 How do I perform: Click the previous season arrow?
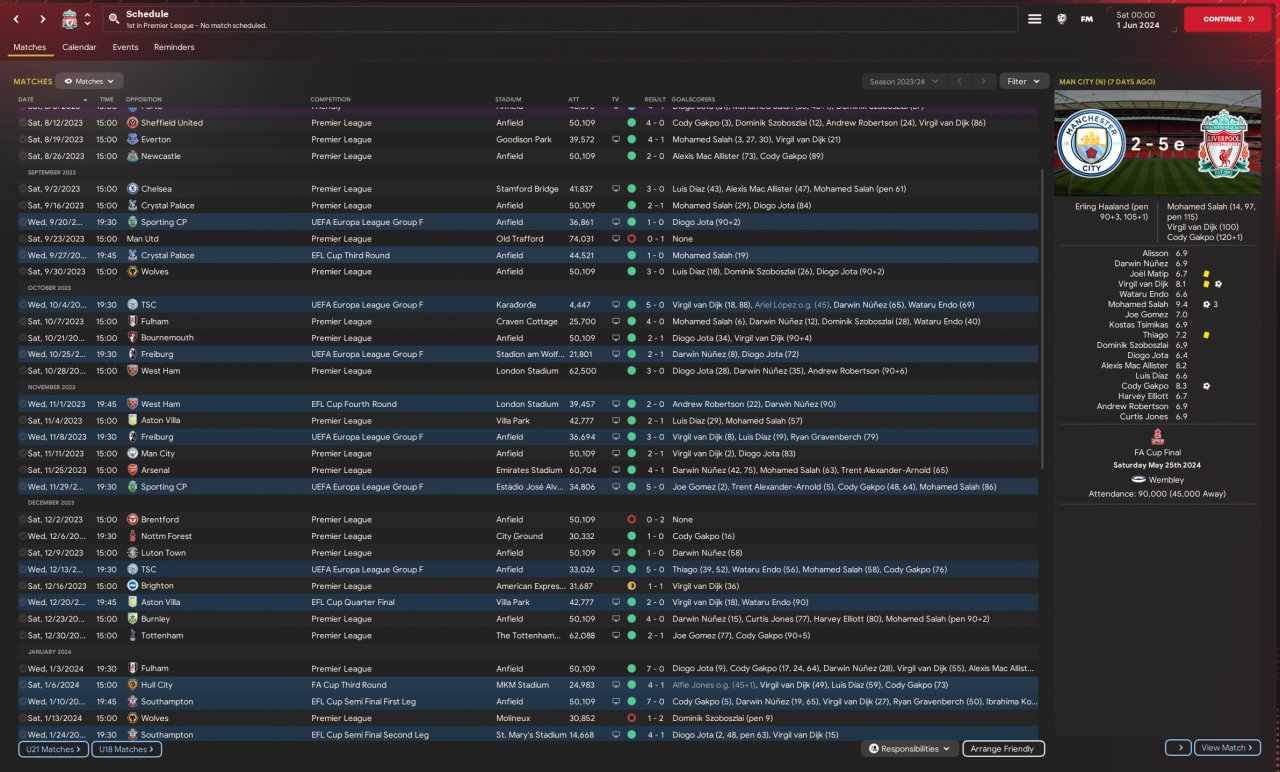click(960, 81)
